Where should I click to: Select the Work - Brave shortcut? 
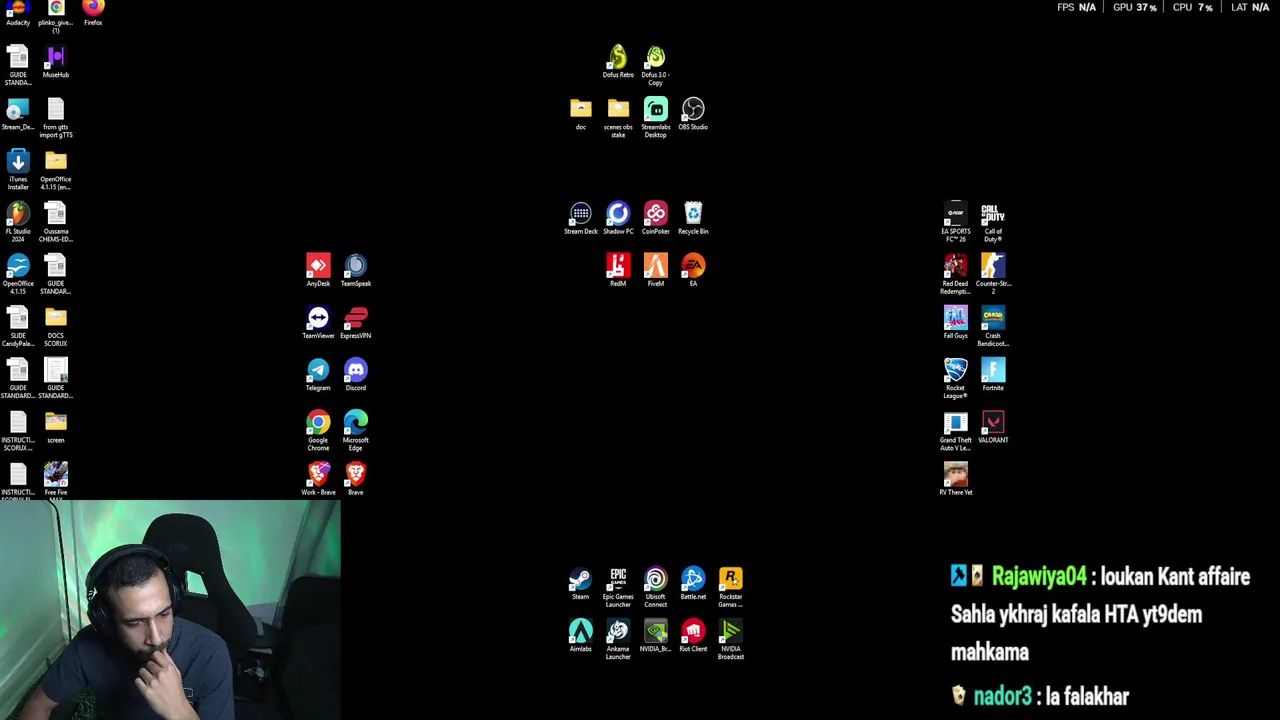coord(318,480)
